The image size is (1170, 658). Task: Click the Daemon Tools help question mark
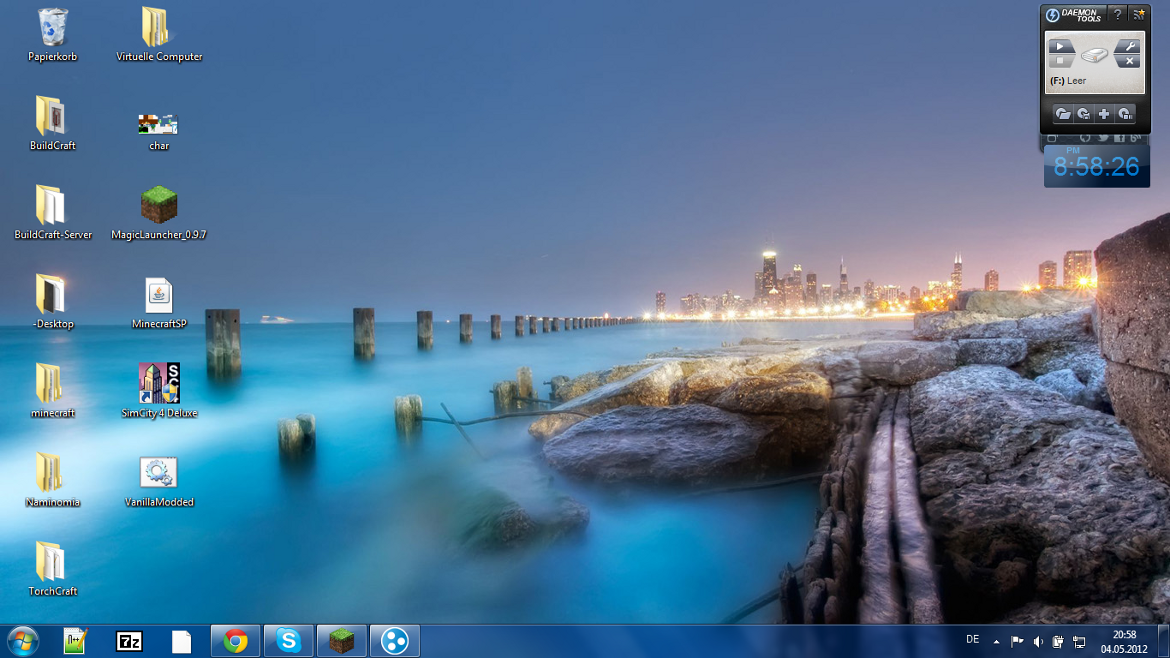[1117, 15]
